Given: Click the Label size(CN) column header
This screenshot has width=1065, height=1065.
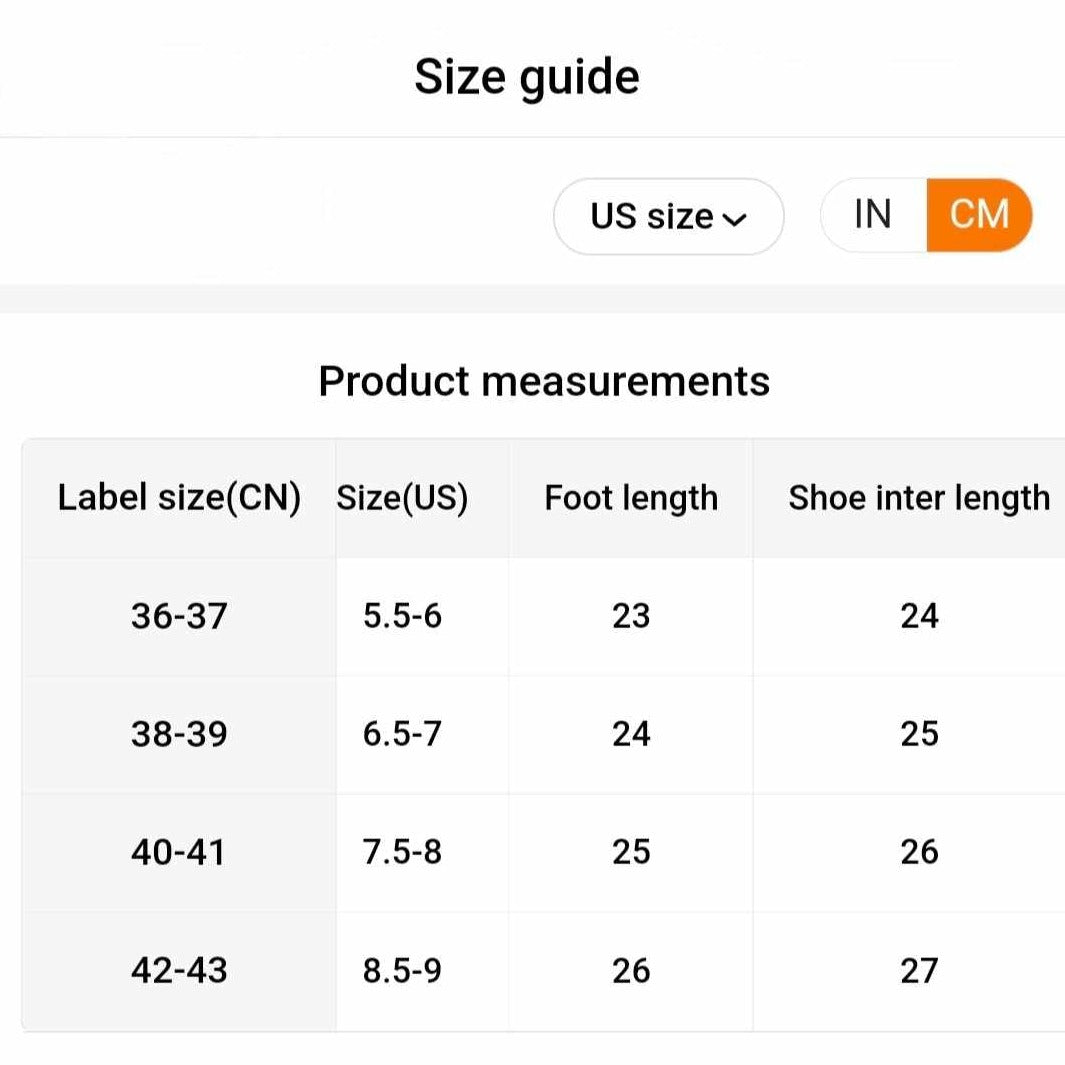Looking at the screenshot, I should (179, 497).
